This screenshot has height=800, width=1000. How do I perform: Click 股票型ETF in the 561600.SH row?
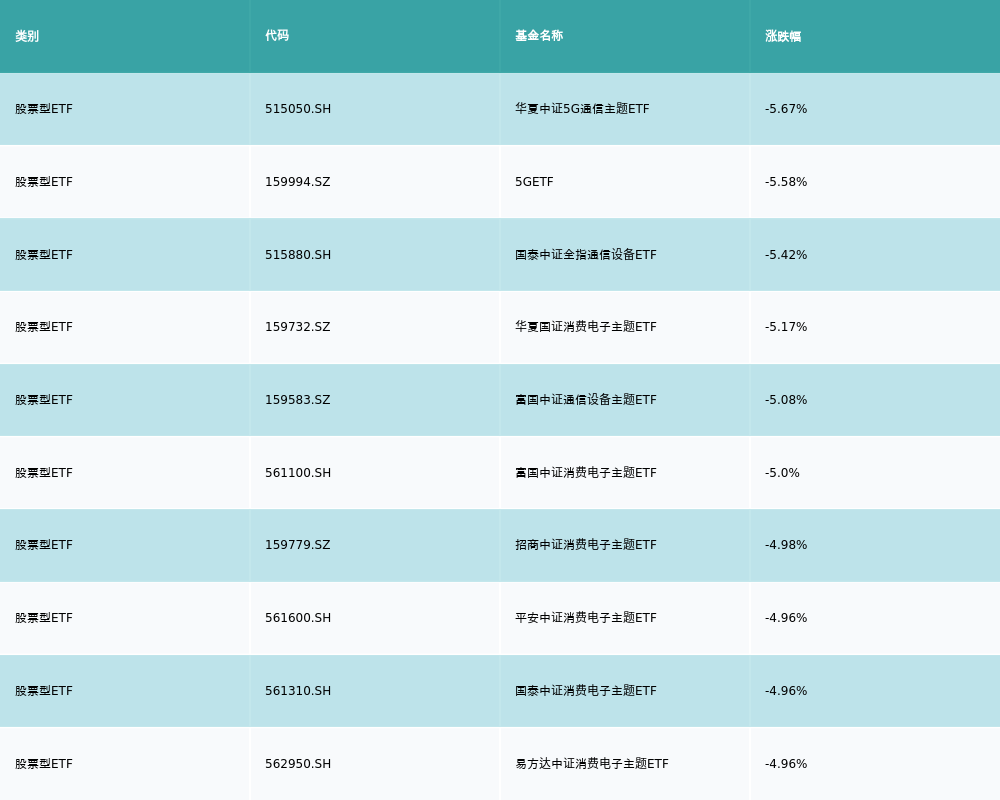[44, 618]
